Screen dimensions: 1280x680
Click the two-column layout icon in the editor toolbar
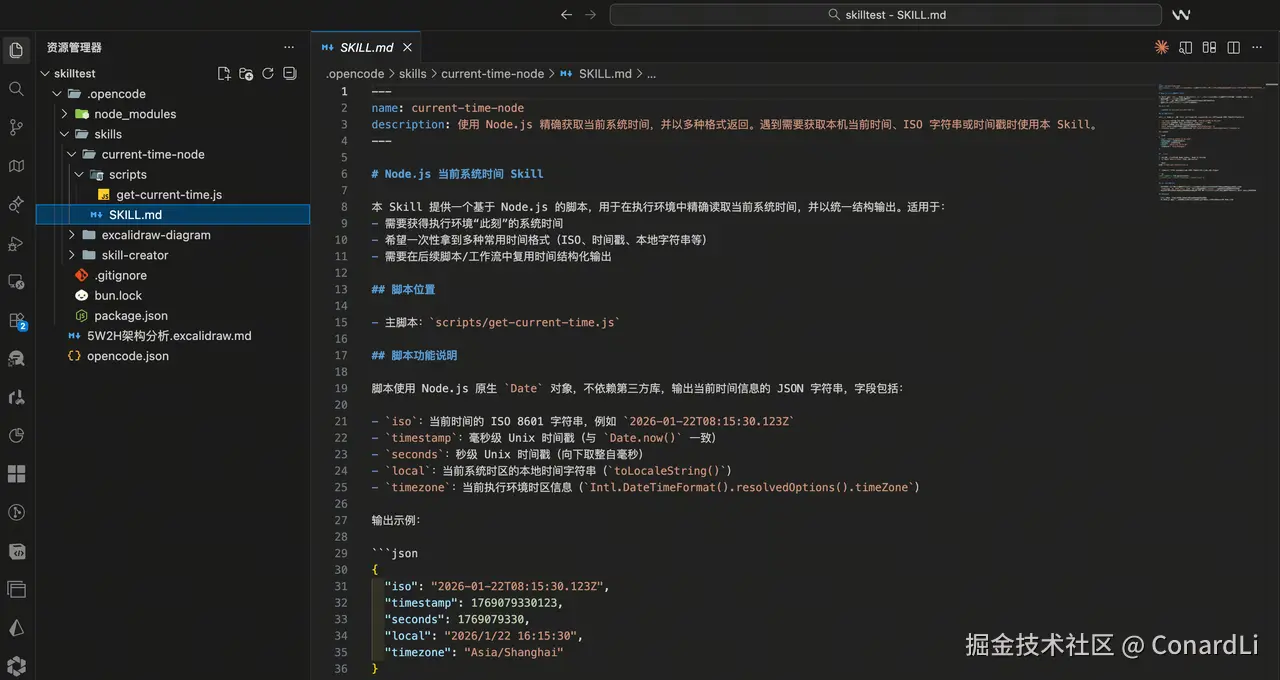[1209, 47]
